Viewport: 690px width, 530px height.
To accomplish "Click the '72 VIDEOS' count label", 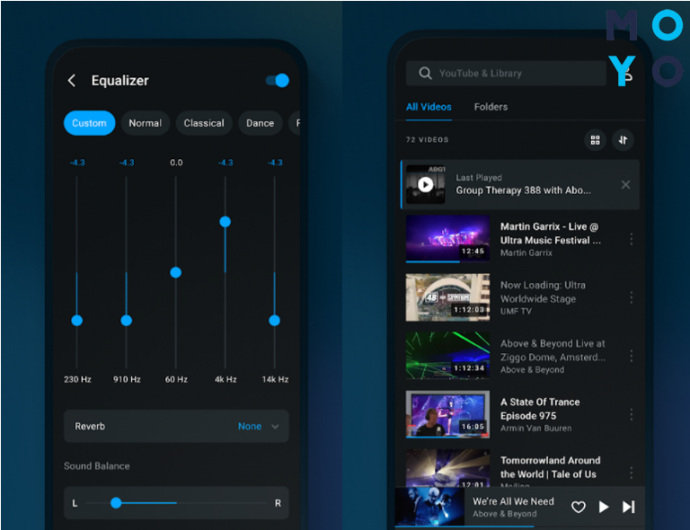I will (x=427, y=140).
